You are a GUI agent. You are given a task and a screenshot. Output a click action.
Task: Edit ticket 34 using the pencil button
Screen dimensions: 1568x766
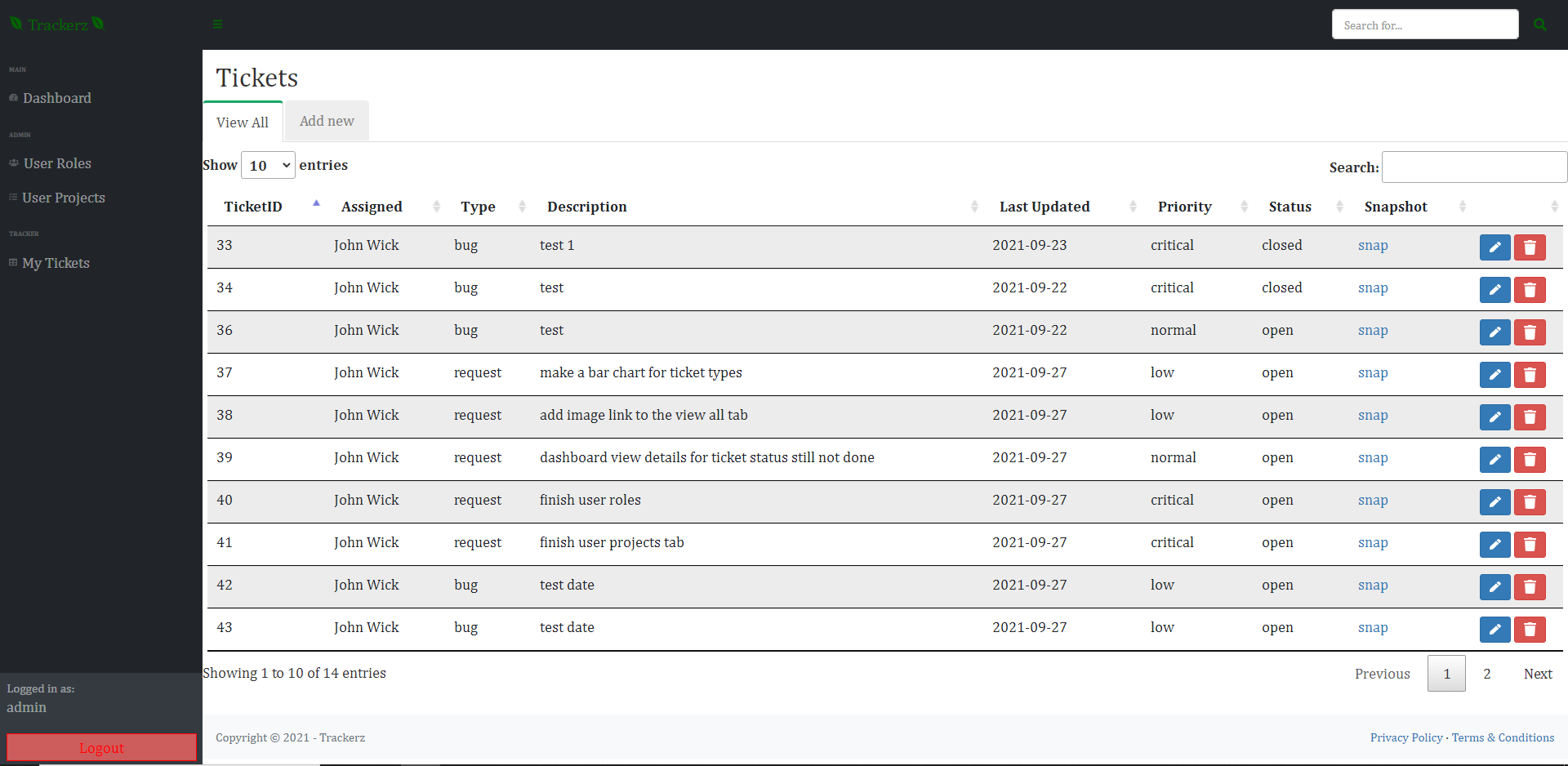point(1494,289)
